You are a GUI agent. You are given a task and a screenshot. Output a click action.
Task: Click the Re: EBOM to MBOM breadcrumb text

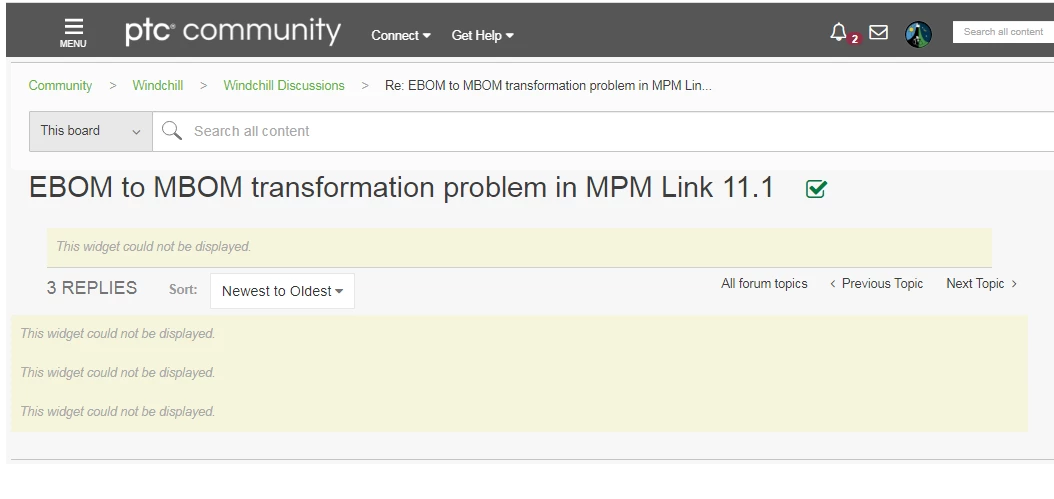point(548,85)
